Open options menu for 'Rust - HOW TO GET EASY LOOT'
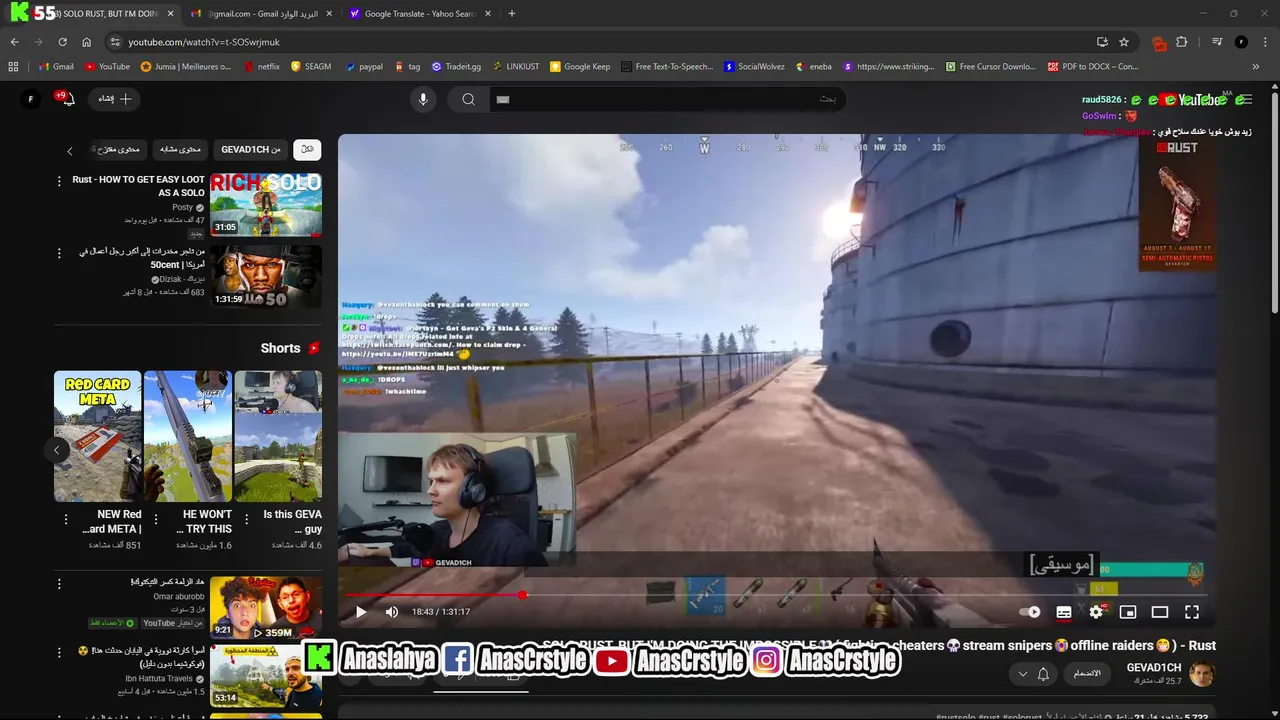Screen dimensions: 1280x720 [x=59, y=181]
